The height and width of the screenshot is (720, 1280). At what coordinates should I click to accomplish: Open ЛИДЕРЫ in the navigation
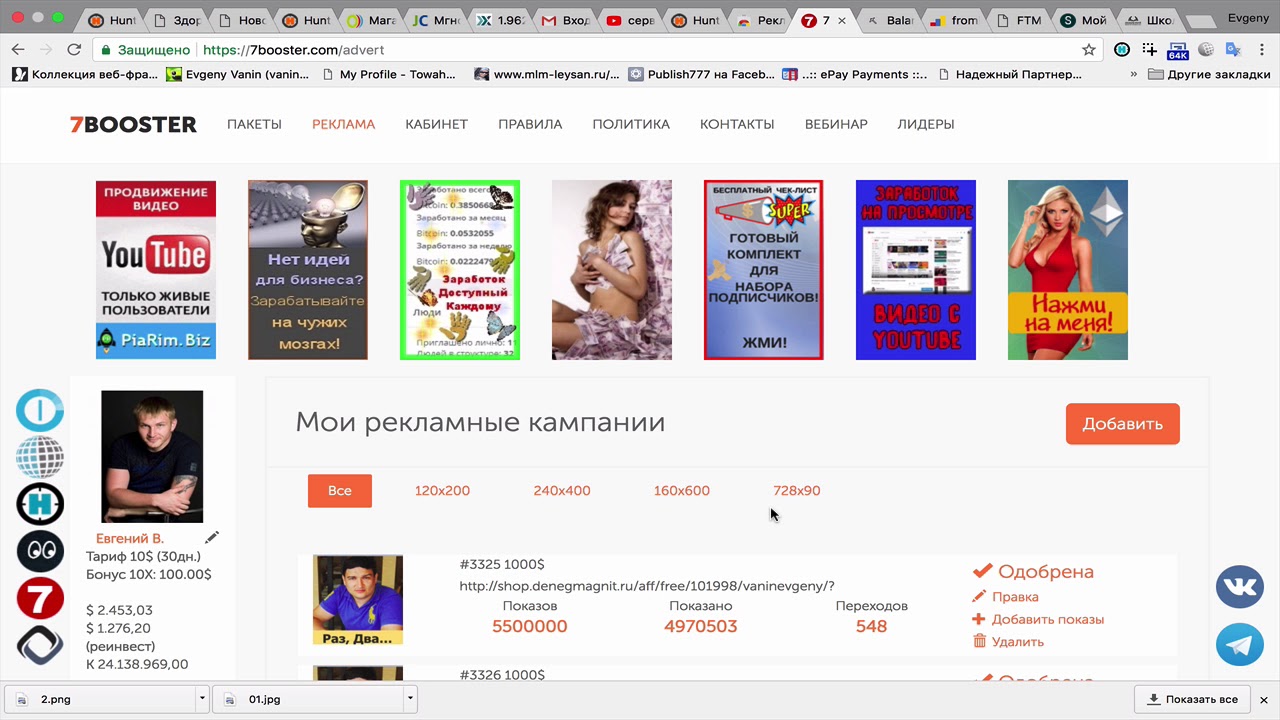coord(926,124)
